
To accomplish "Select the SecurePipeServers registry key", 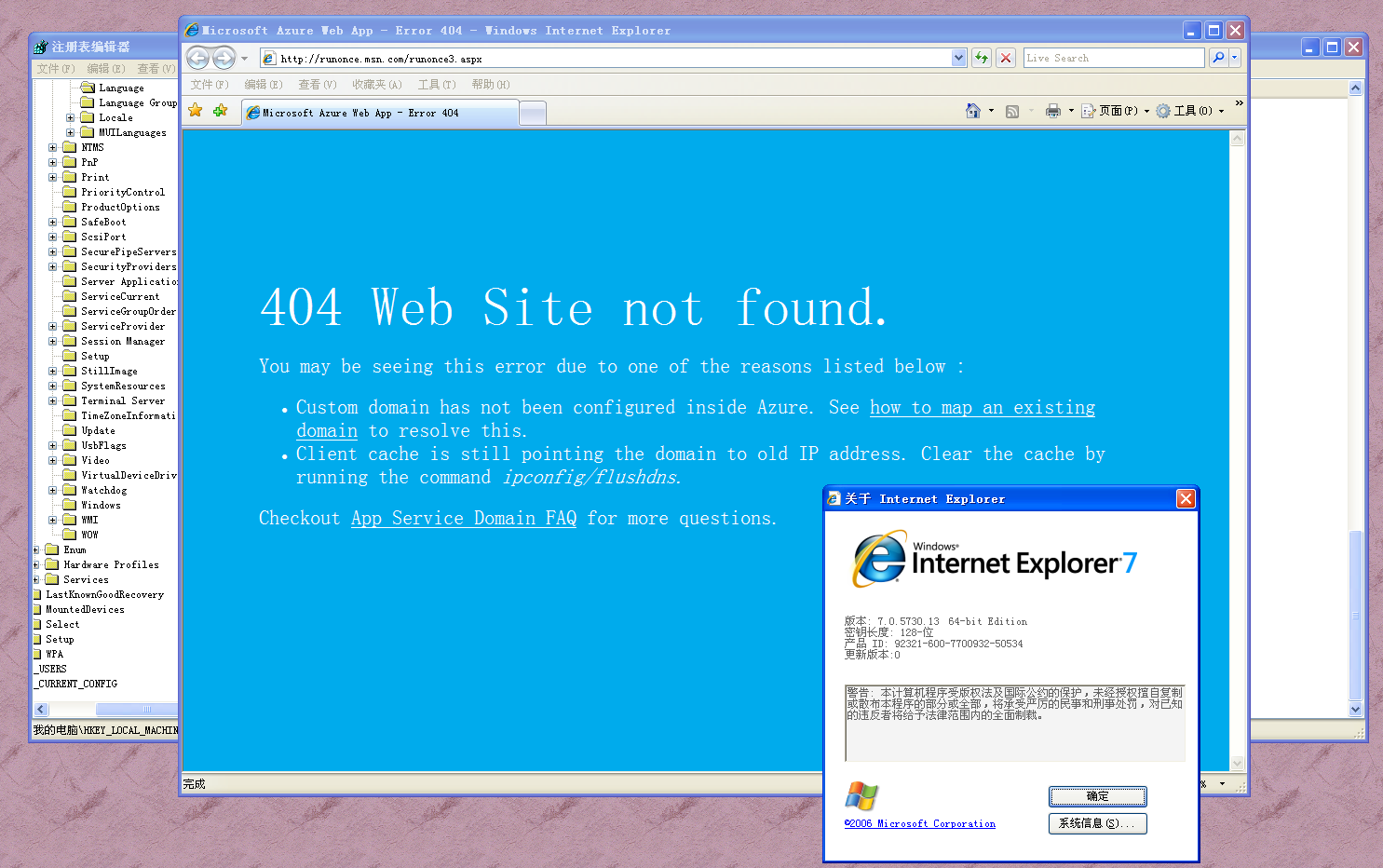I will pyautogui.click(x=129, y=251).
